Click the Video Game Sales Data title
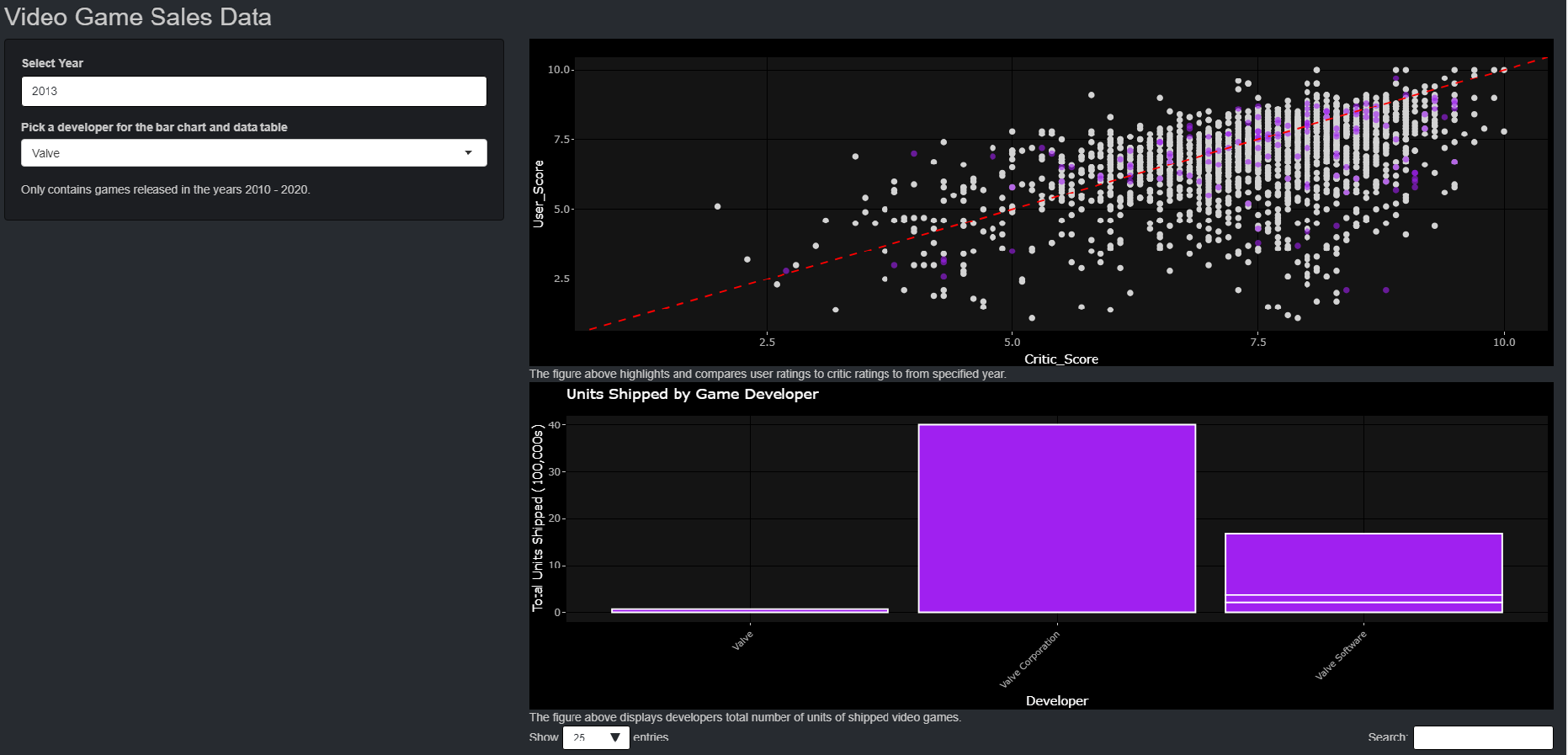This screenshot has height=755, width=1568. point(138,17)
